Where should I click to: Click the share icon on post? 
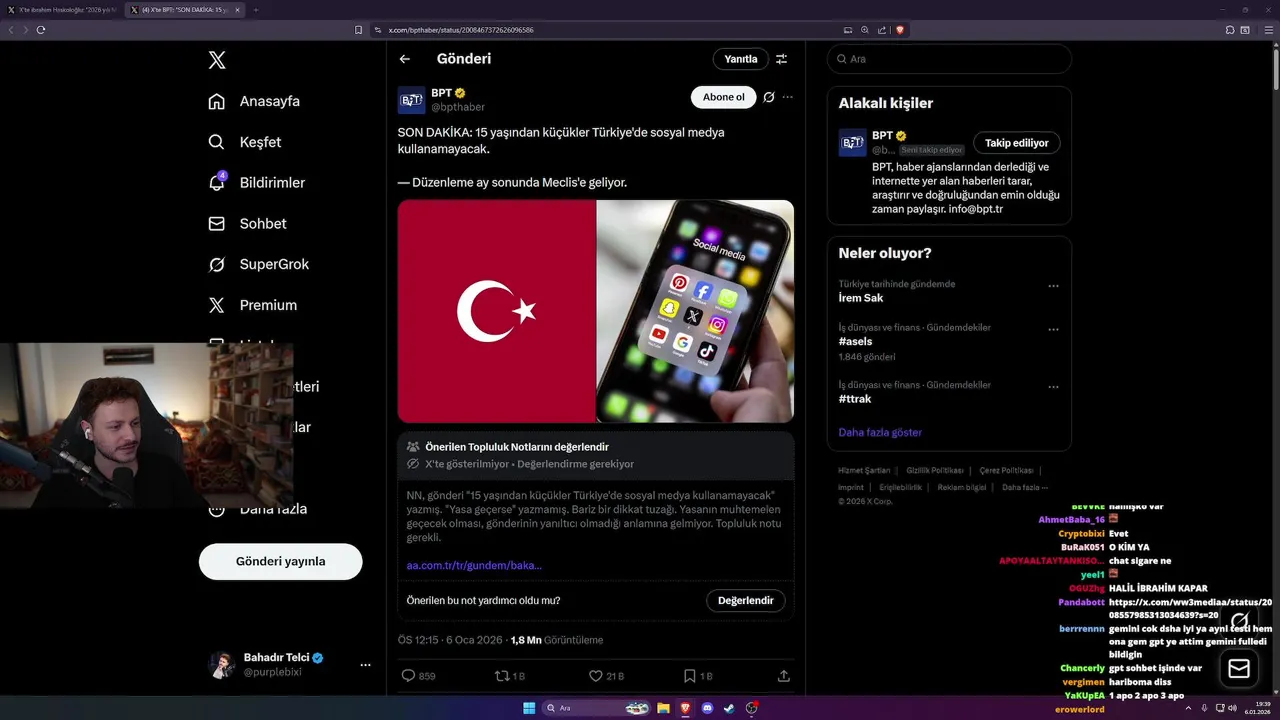[x=784, y=676]
